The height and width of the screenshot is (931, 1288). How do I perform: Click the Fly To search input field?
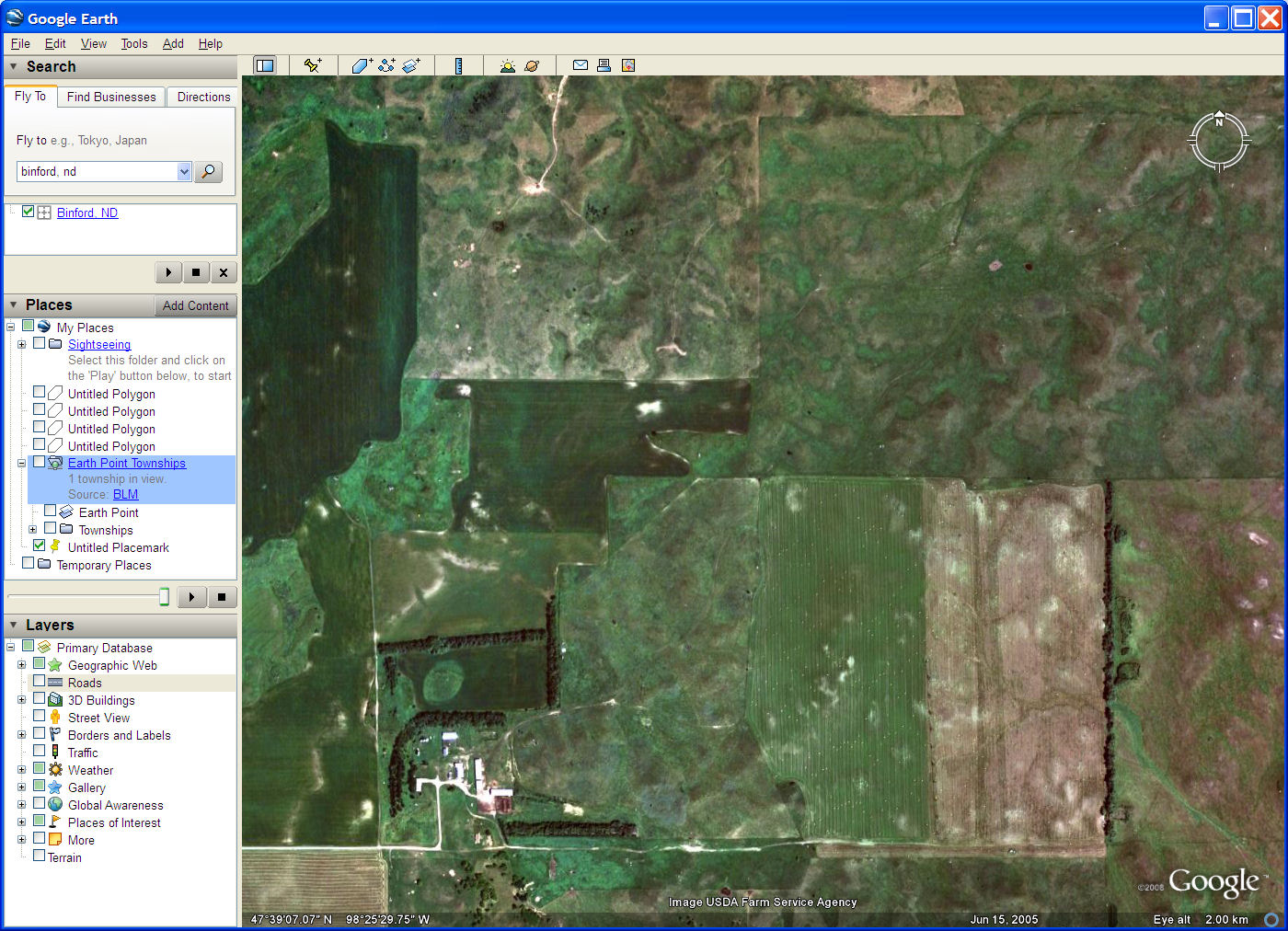(97, 172)
